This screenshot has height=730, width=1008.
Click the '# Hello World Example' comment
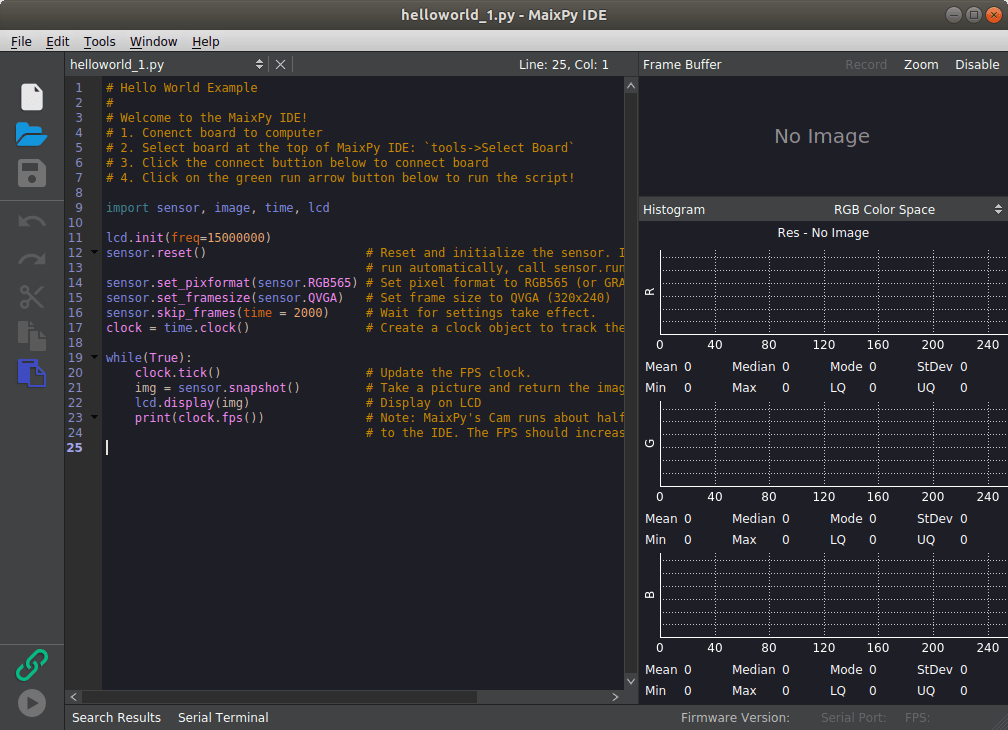click(x=181, y=87)
